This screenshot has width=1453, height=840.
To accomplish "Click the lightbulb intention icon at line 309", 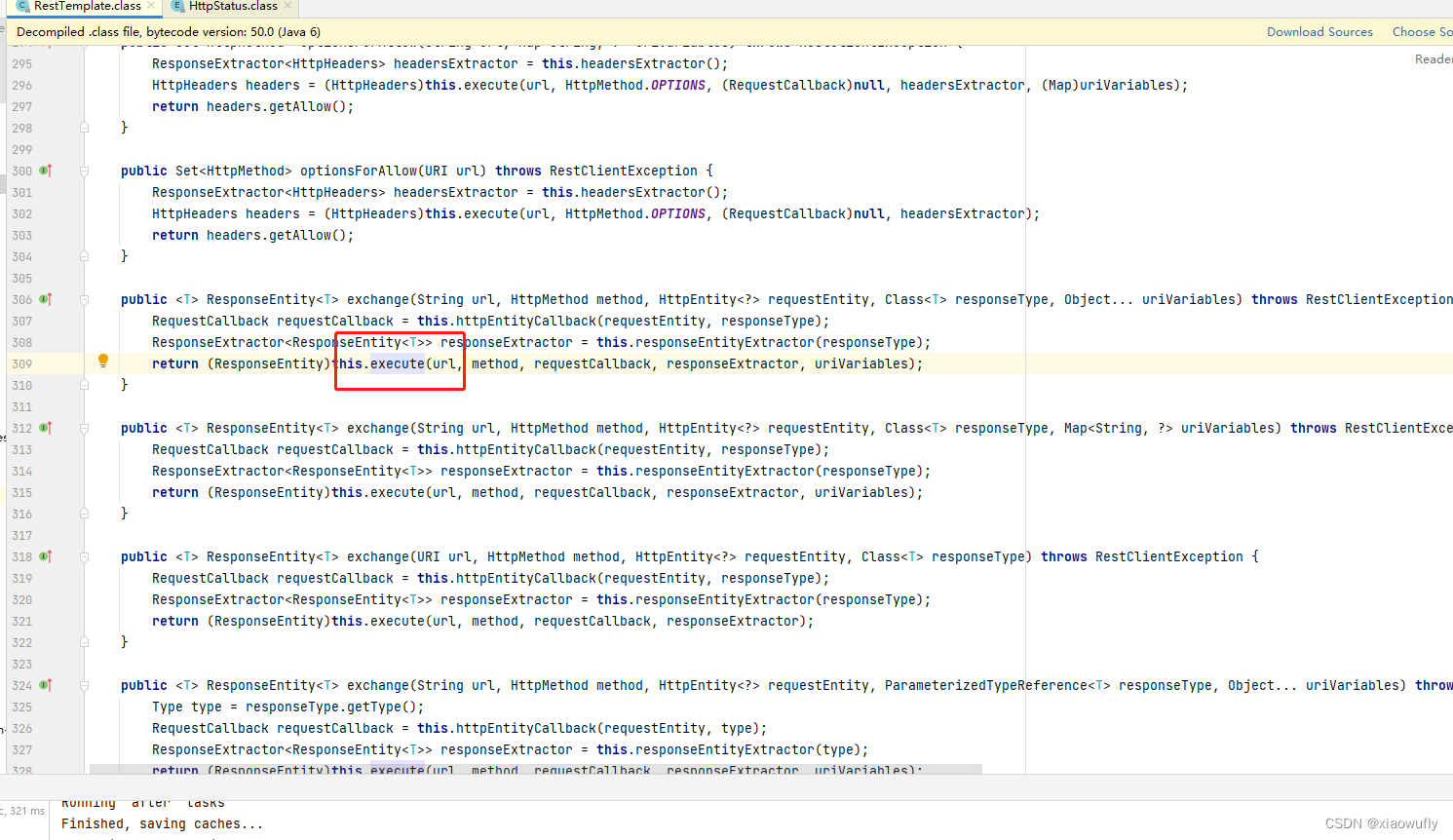I will click(103, 361).
